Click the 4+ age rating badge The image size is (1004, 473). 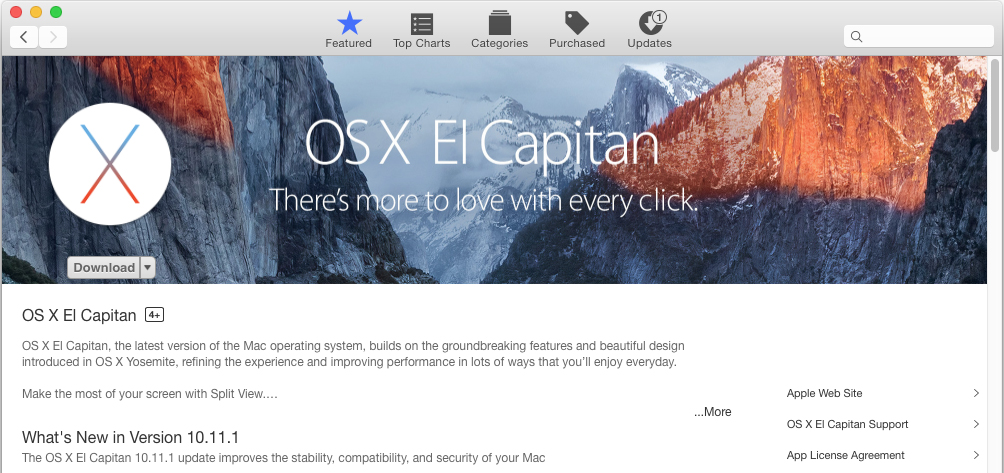coord(154,315)
